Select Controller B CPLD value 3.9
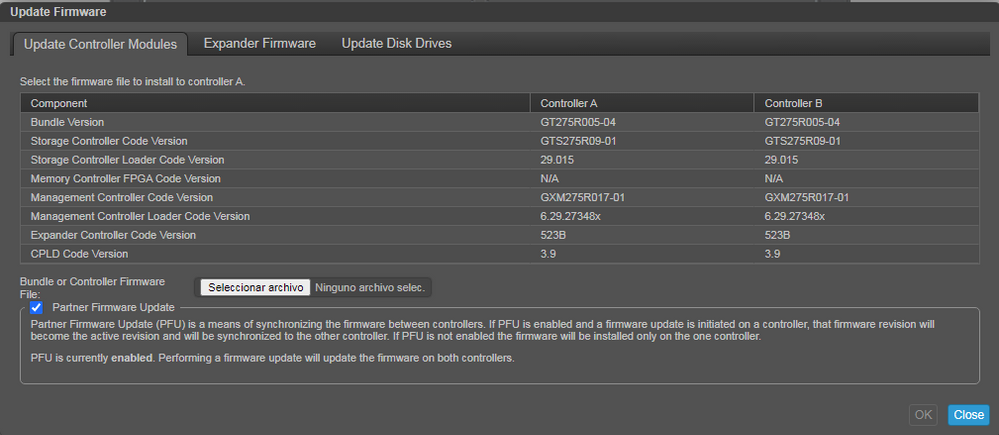Image resolution: width=999 pixels, height=435 pixels. point(773,254)
